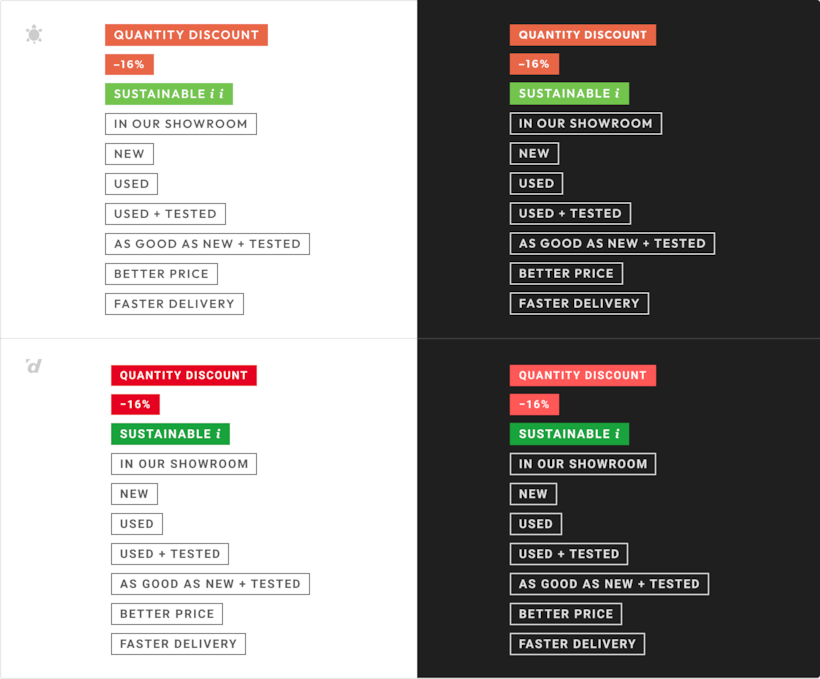Click info icon in the dark-green Sustainable tag on white

(x=219, y=434)
